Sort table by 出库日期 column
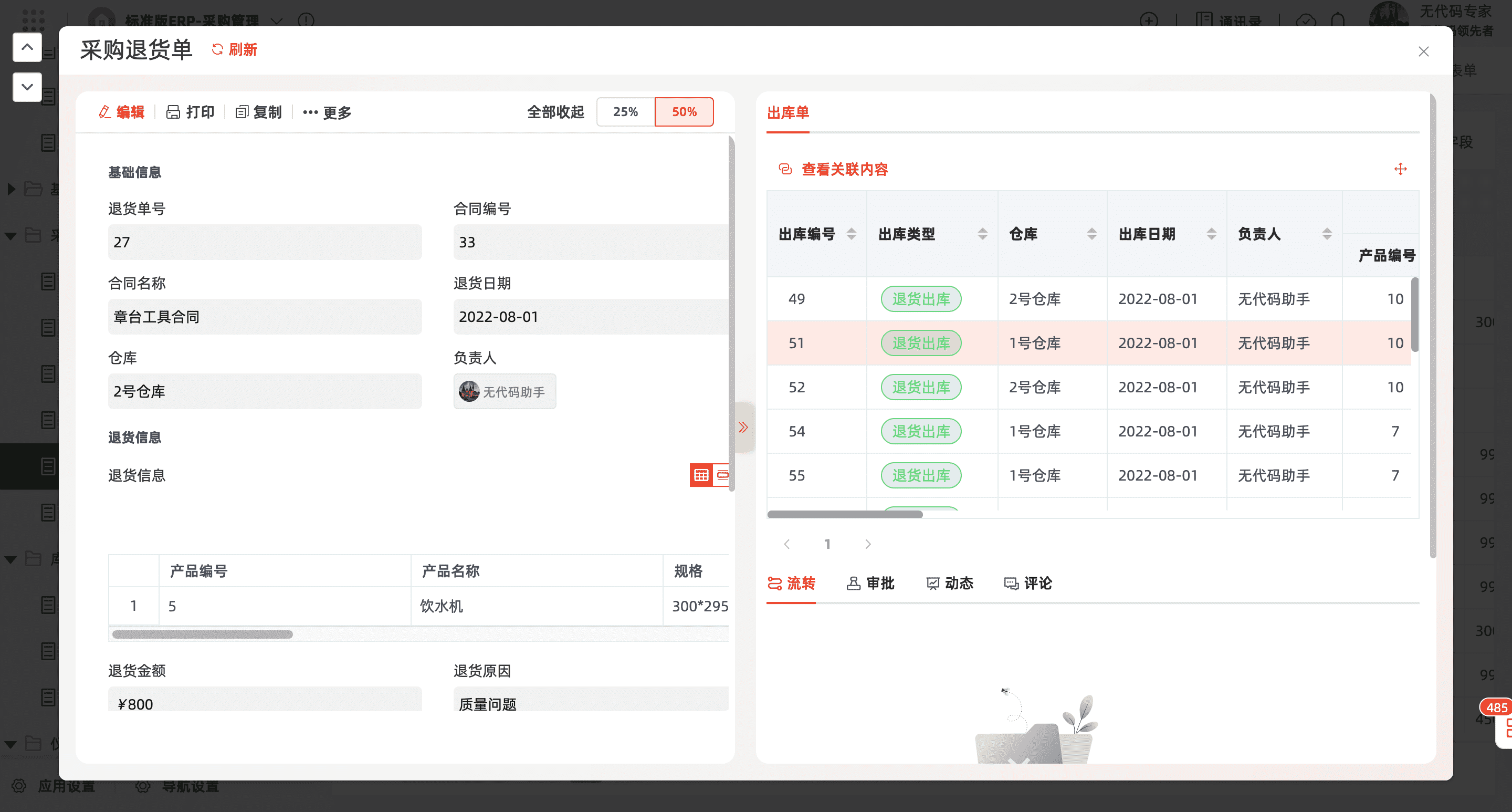 (1211, 234)
